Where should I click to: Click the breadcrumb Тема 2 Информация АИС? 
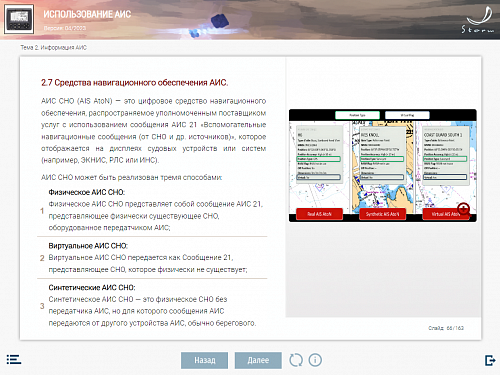[x=54, y=48]
